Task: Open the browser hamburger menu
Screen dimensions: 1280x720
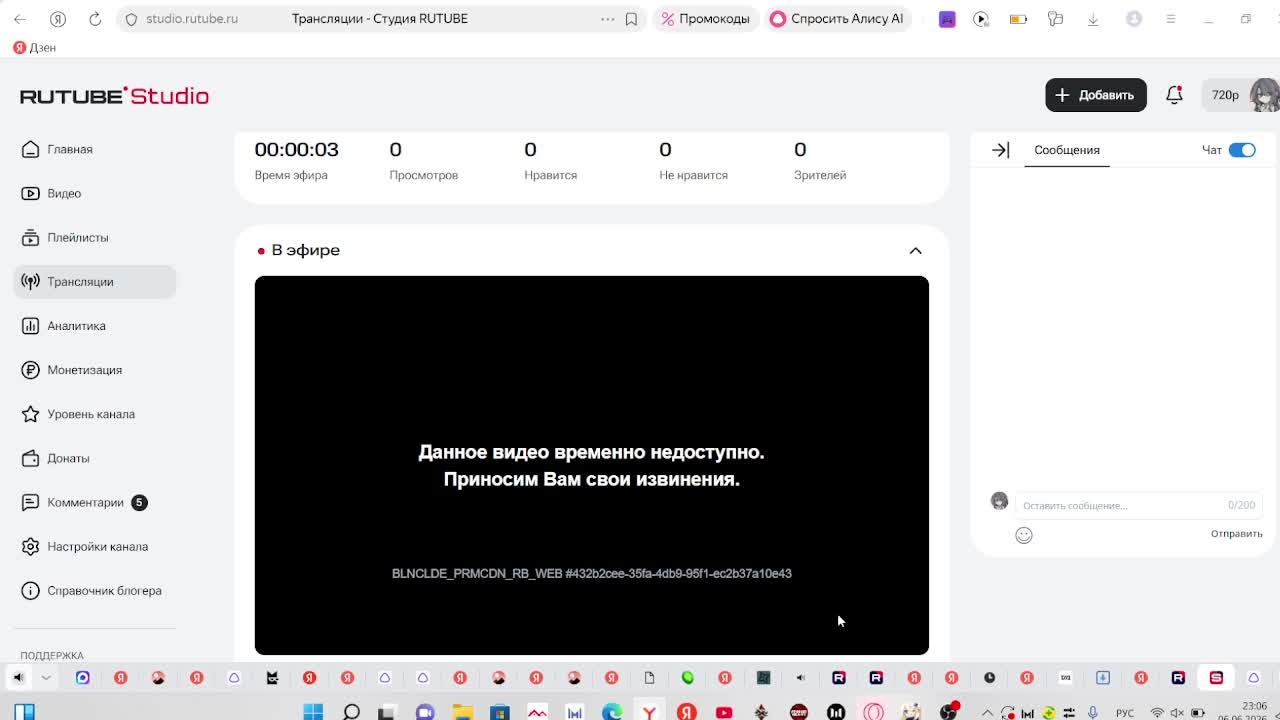Action: [1171, 19]
